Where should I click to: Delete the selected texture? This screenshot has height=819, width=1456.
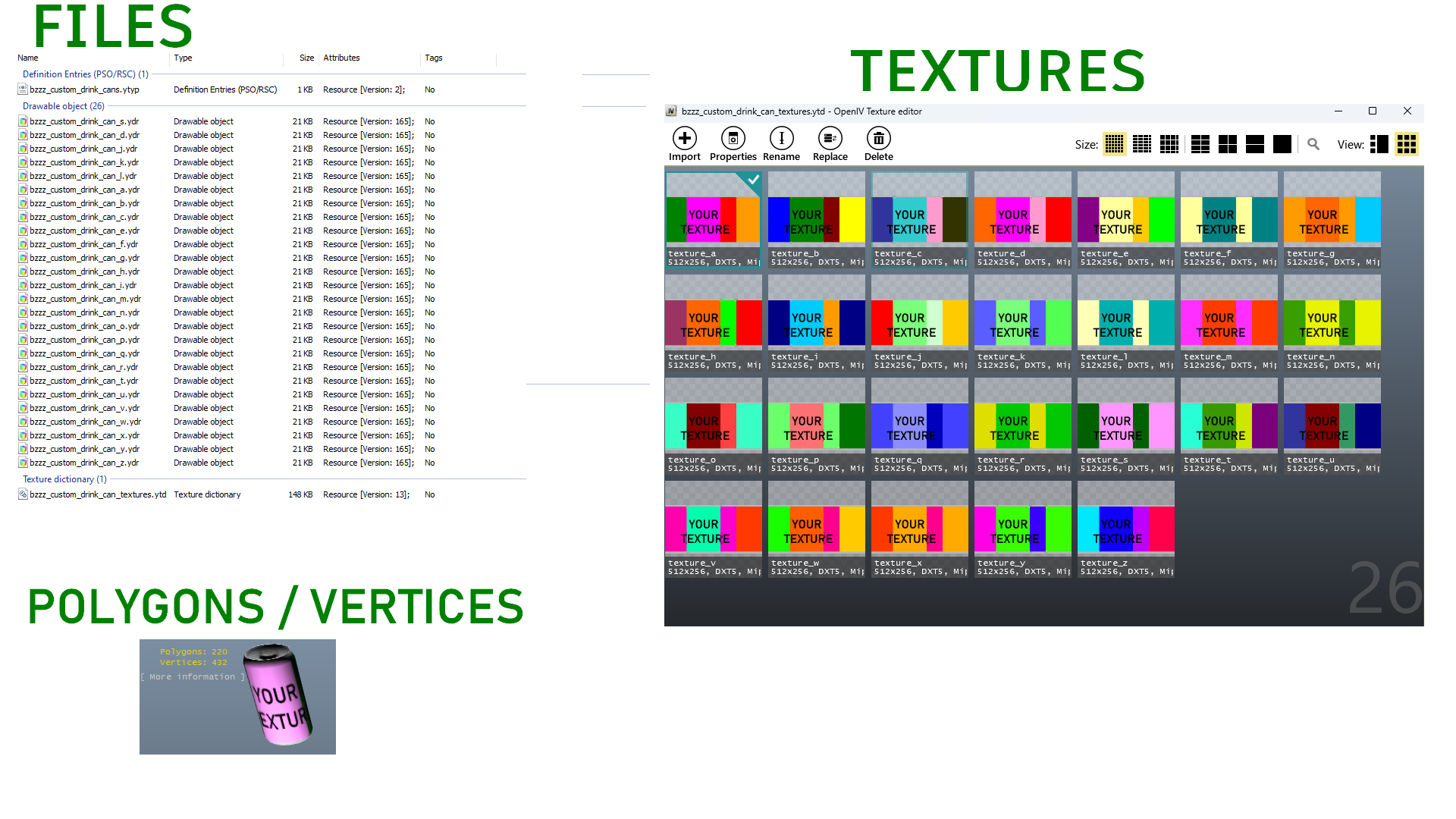878,143
